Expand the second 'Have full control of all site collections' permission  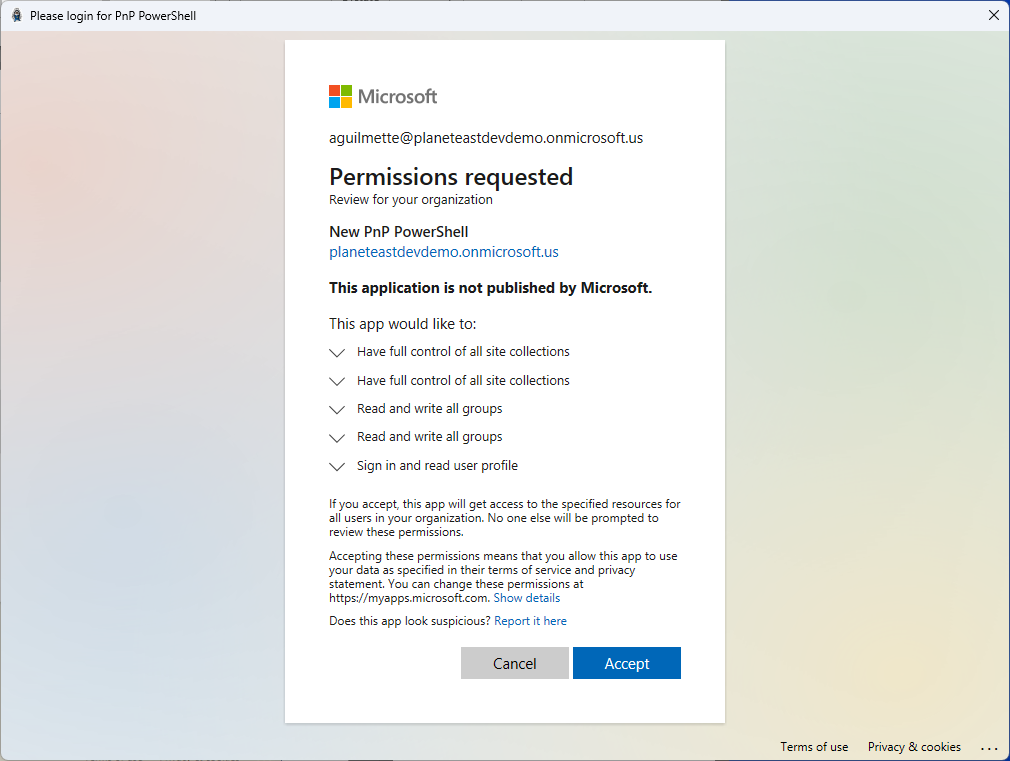click(337, 381)
